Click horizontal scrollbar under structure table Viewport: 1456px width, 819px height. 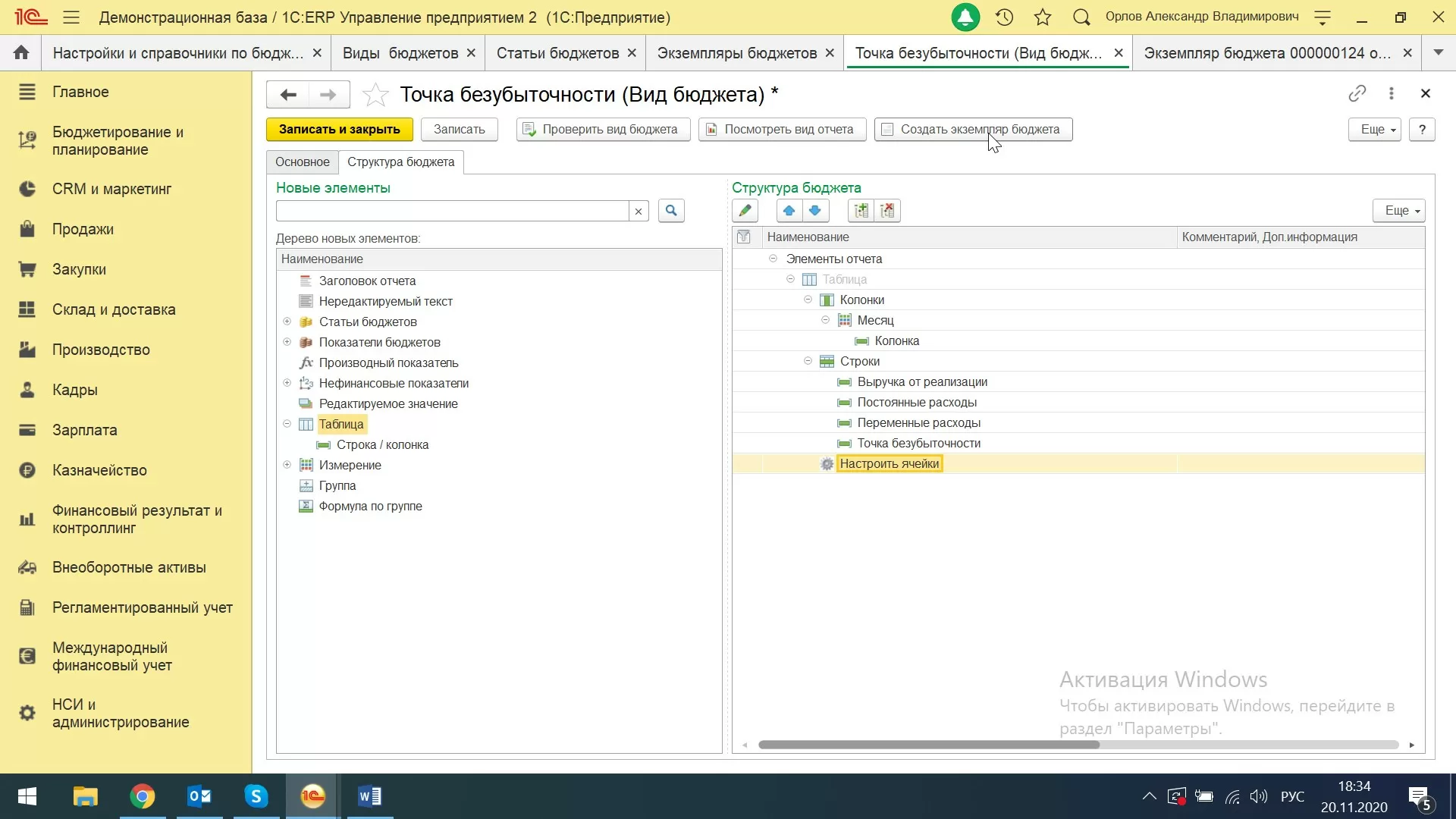pyautogui.click(x=928, y=745)
